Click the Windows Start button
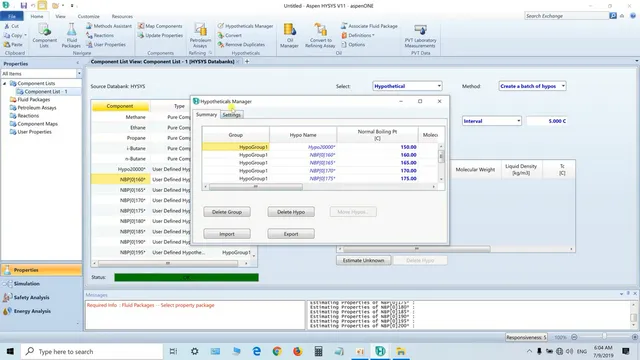This screenshot has height=360, width=640. [x=10, y=351]
